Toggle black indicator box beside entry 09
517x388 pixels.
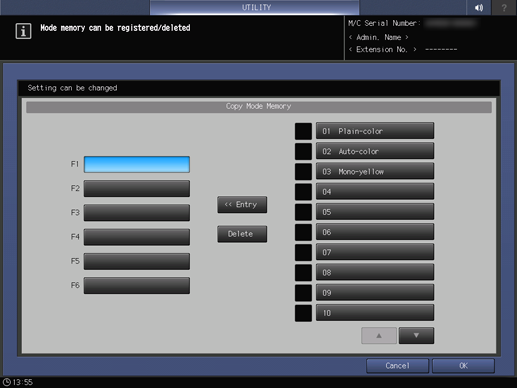[303, 293]
